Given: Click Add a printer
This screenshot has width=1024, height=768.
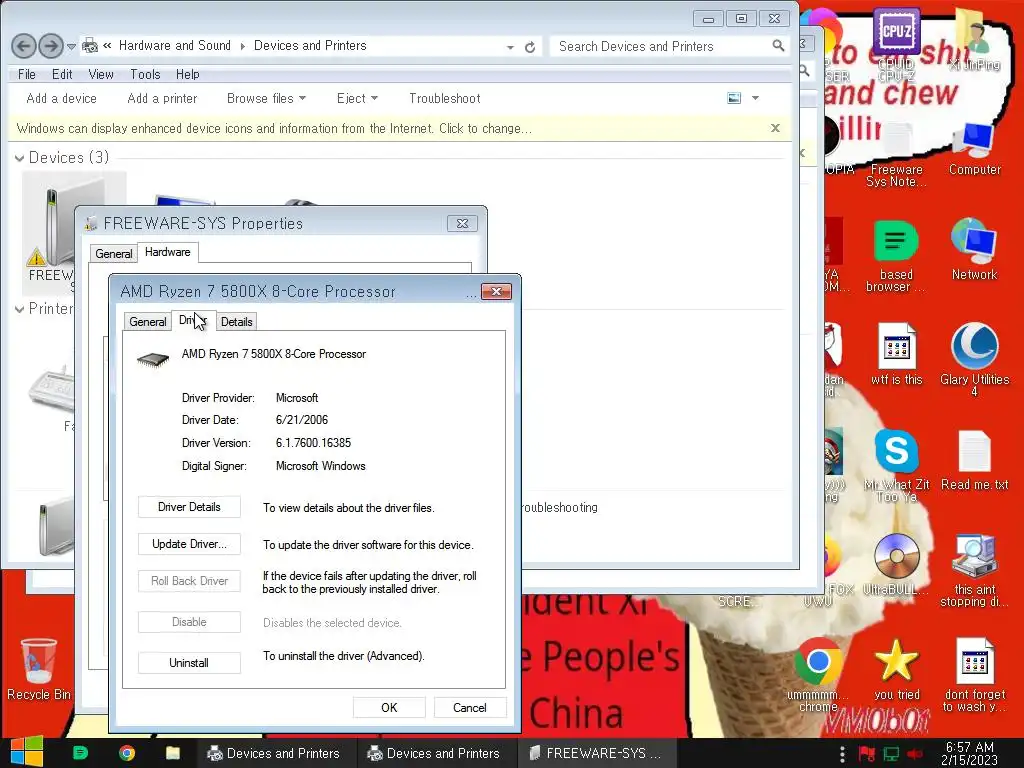Looking at the screenshot, I should click(162, 99).
